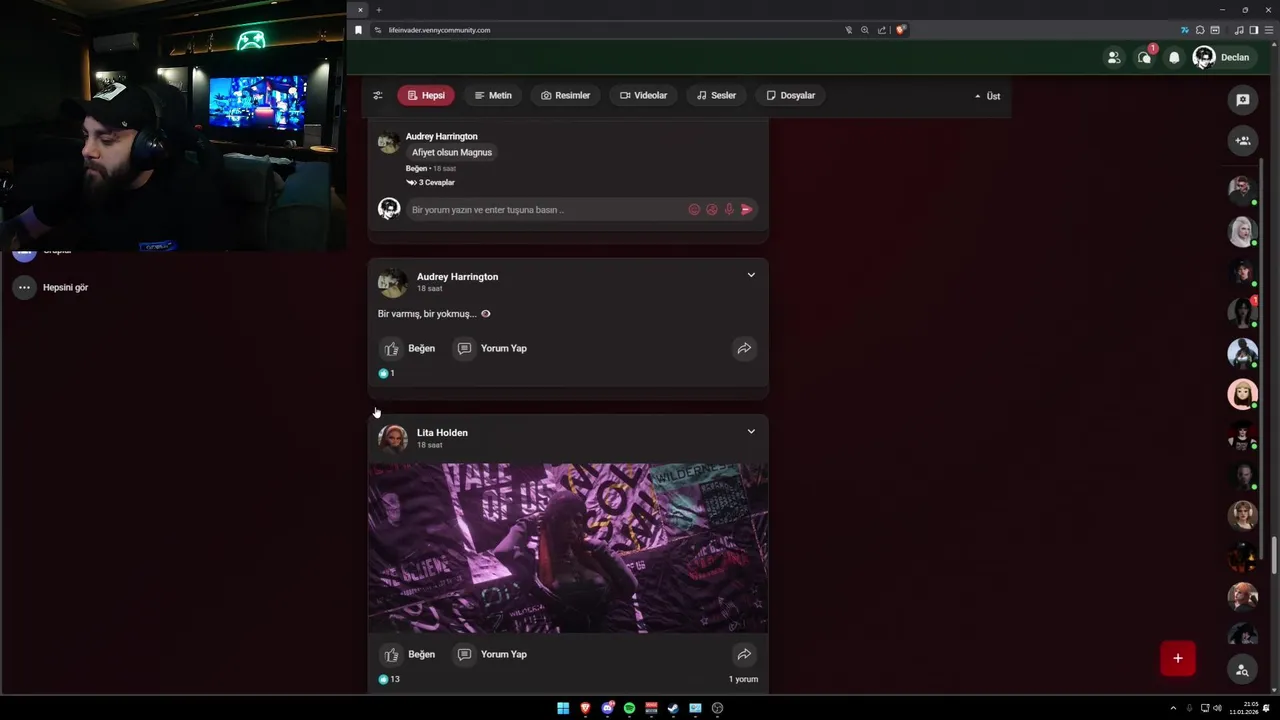
Task: Attach image to the comment
Action: tap(712, 210)
